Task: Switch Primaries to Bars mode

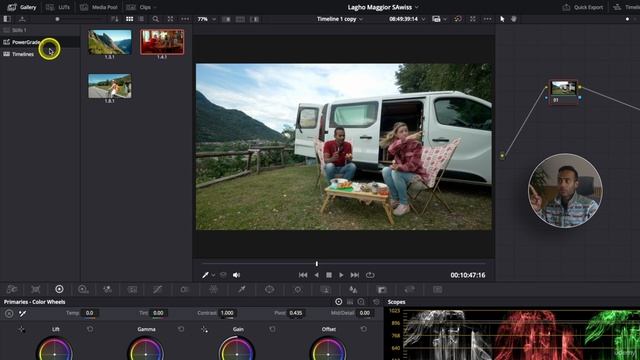Action: [x=350, y=302]
